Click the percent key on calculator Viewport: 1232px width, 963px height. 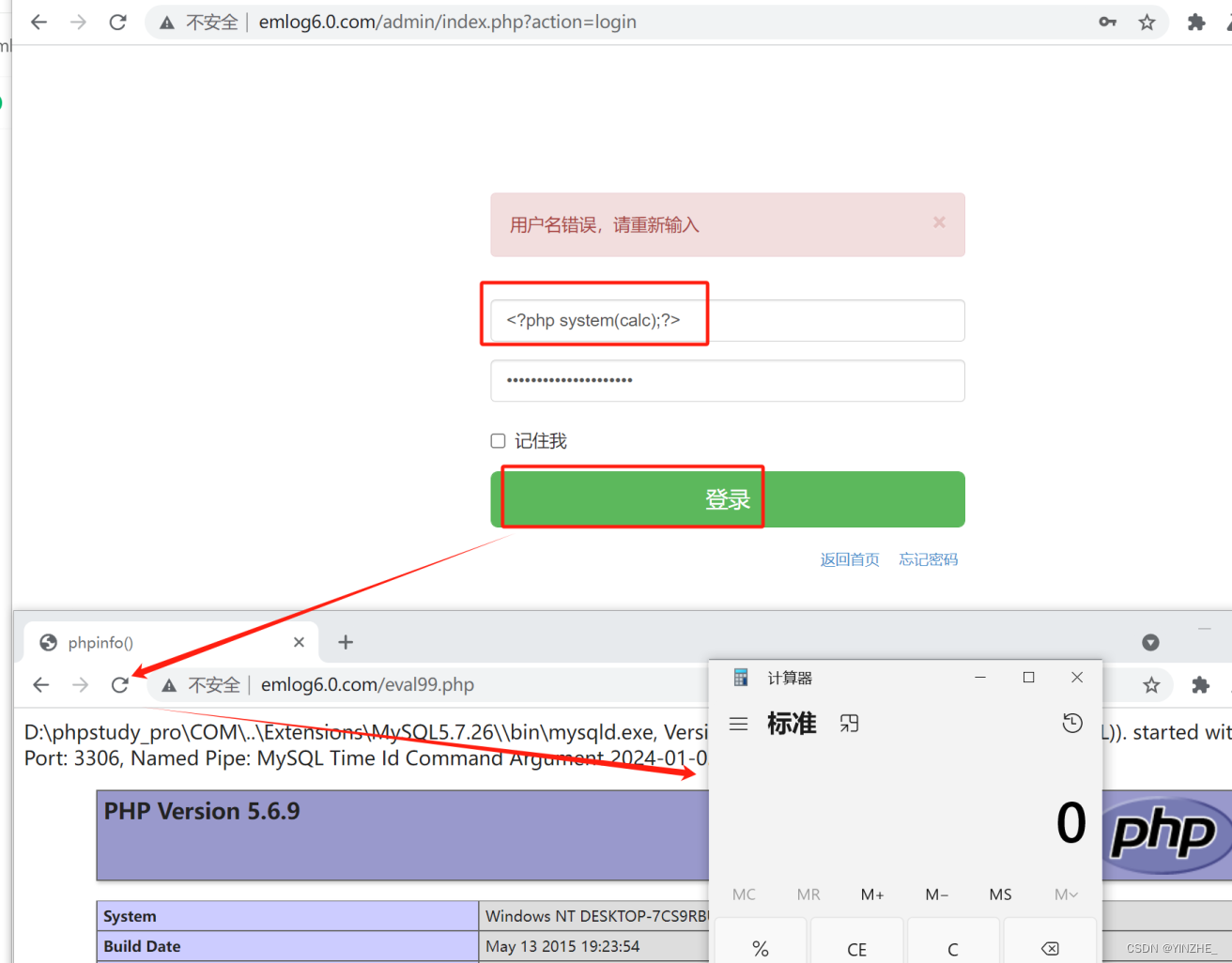(761, 942)
